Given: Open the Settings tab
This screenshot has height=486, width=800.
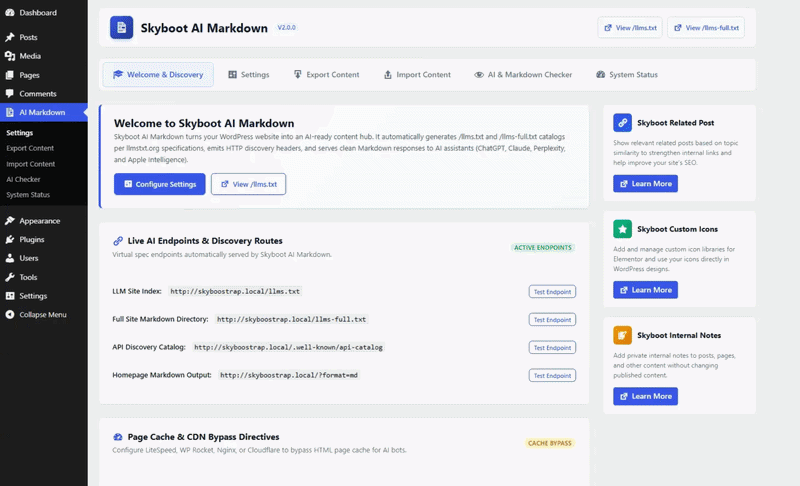Looking at the screenshot, I should 249,74.
